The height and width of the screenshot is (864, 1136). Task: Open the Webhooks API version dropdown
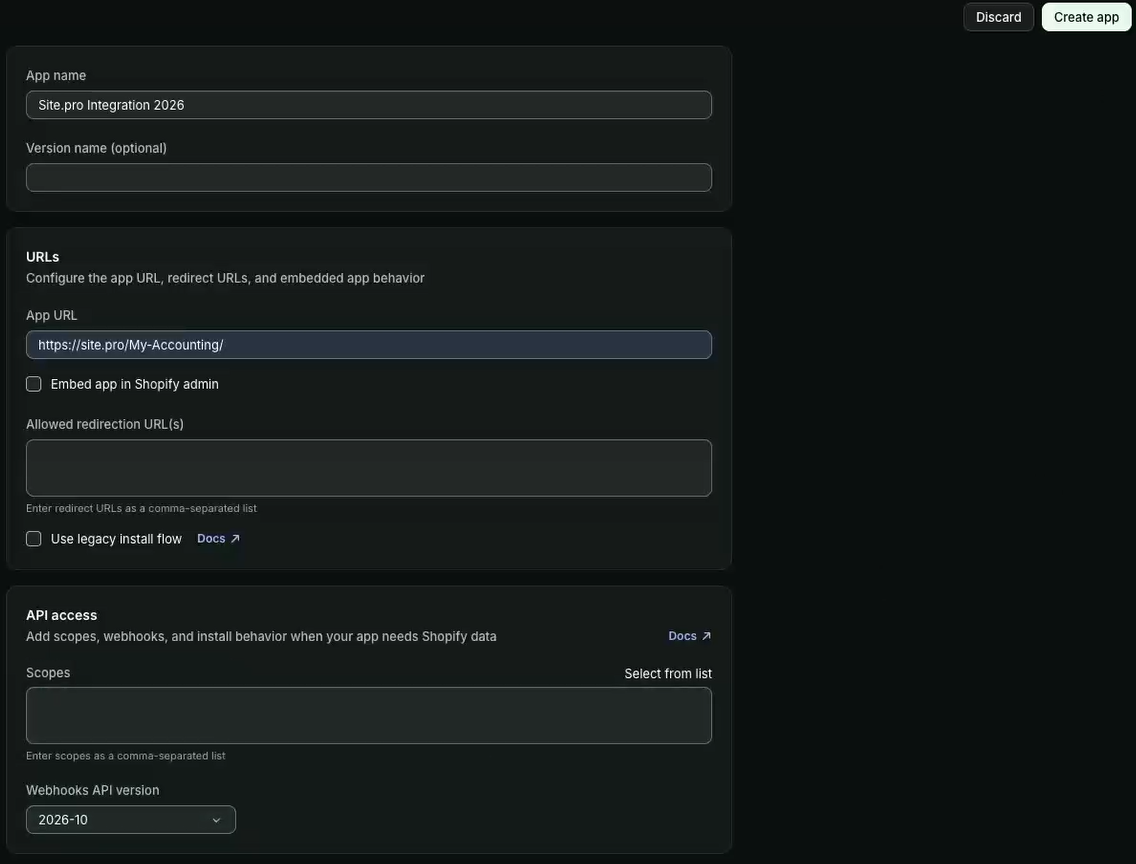[130, 820]
